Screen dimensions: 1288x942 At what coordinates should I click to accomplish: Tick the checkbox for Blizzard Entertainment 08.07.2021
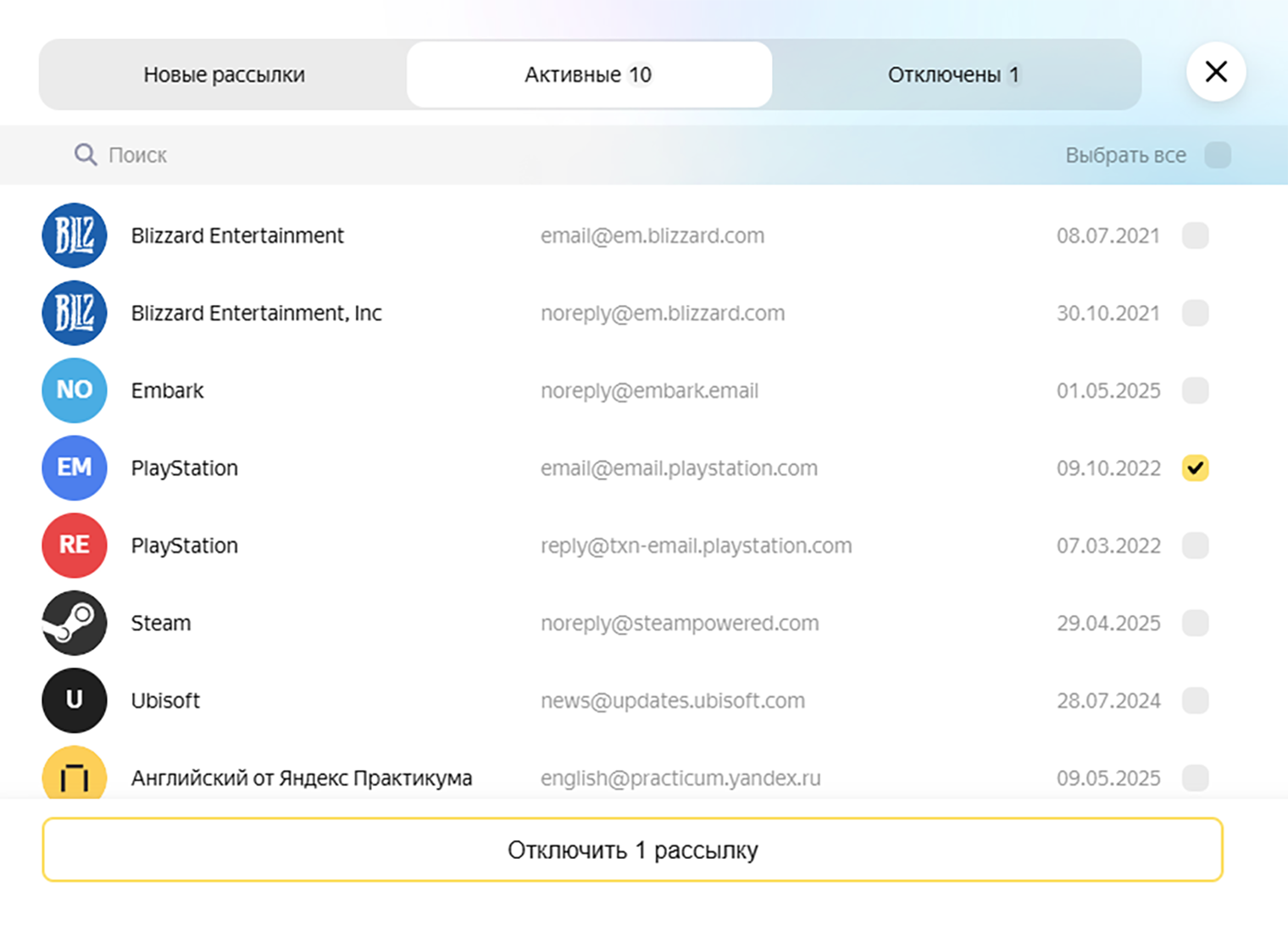coord(1196,235)
